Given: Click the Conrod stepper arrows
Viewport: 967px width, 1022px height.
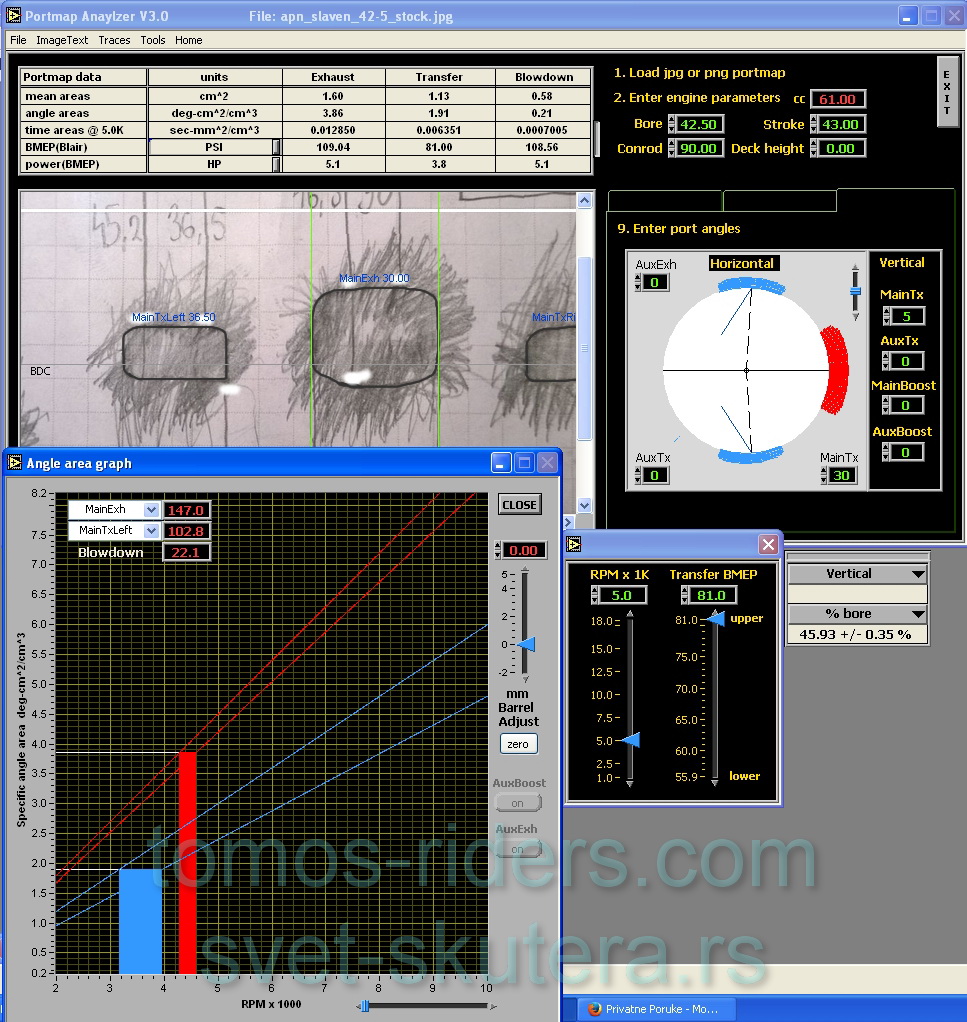Looking at the screenshot, I should pos(672,149).
